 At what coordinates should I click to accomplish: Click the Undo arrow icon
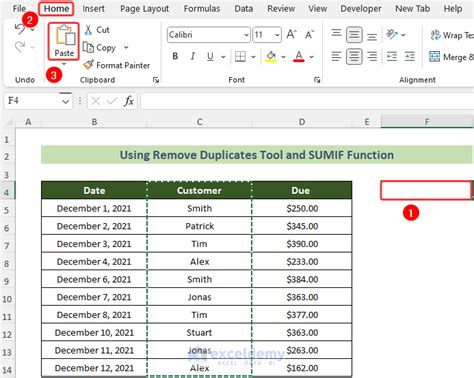20,29
